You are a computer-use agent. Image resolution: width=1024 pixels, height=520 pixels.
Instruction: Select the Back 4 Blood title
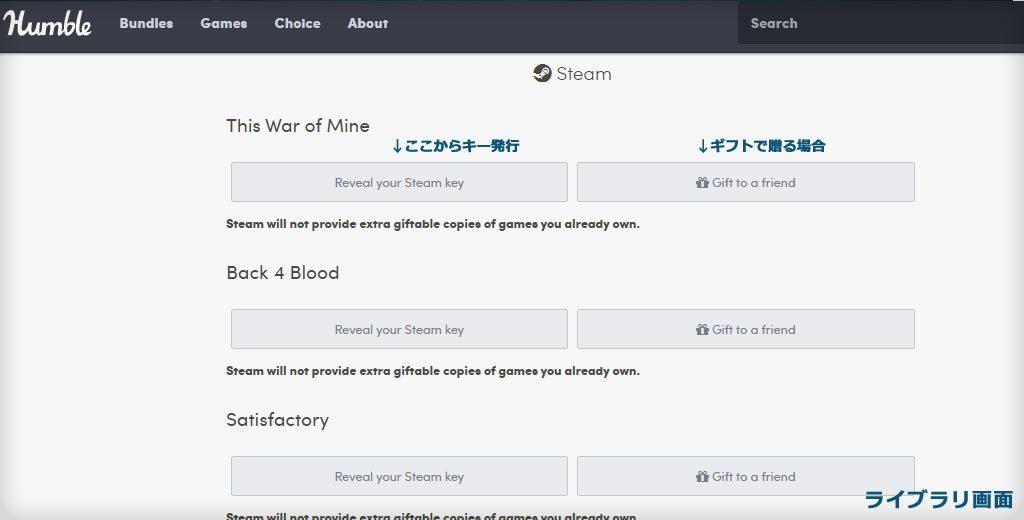tap(283, 272)
